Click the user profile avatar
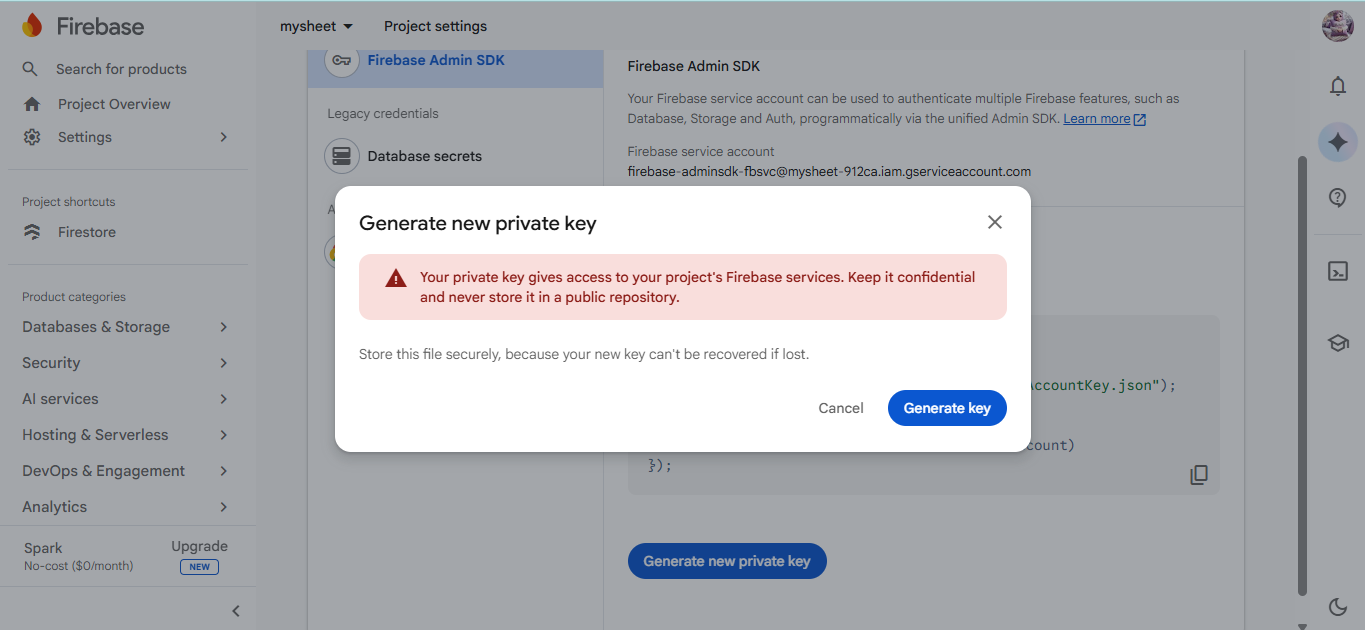The image size is (1365, 630). pyautogui.click(x=1337, y=26)
